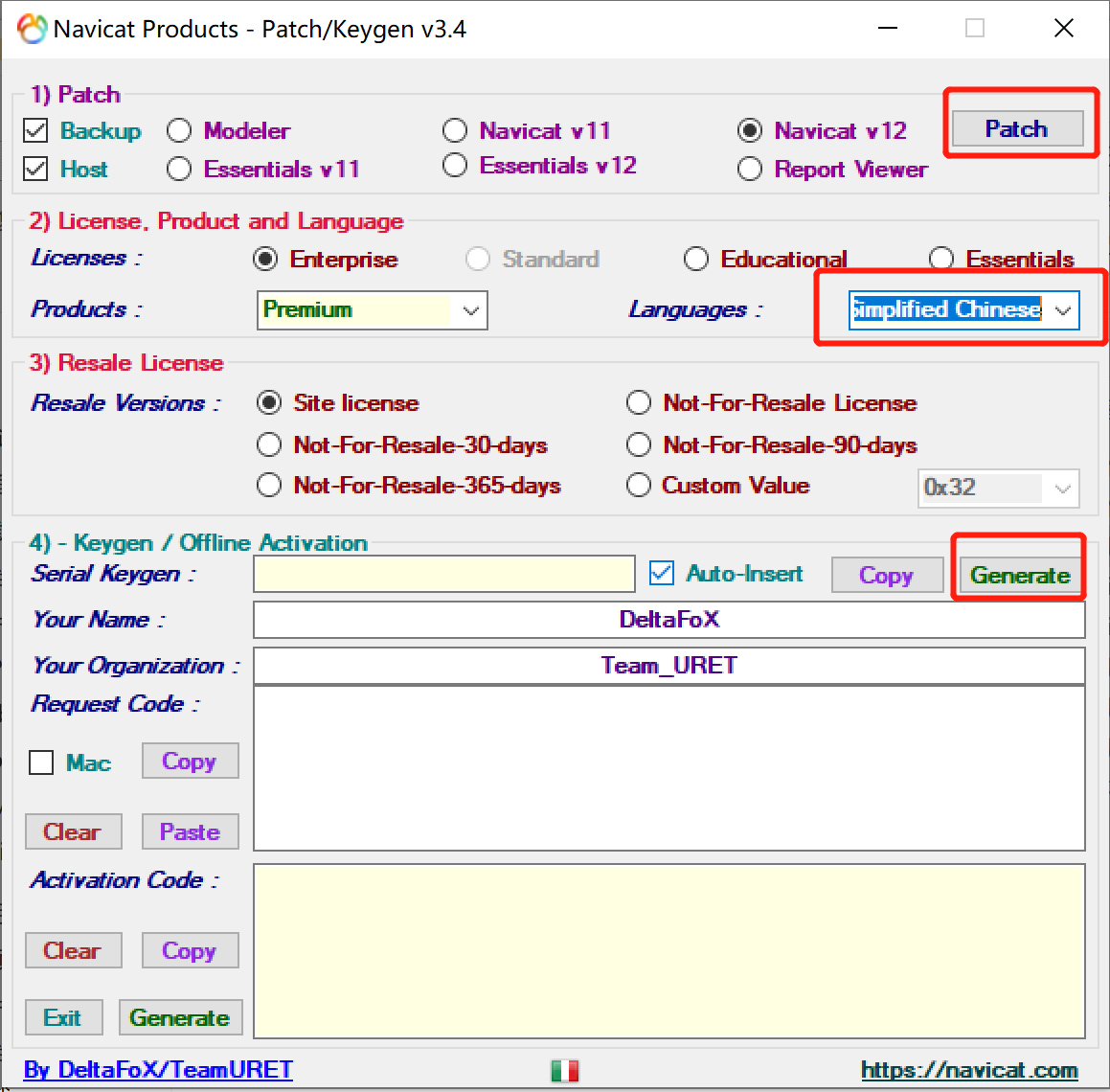Choose the Essentials license radio
The width and height of the screenshot is (1110, 1092).
coord(941,260)
